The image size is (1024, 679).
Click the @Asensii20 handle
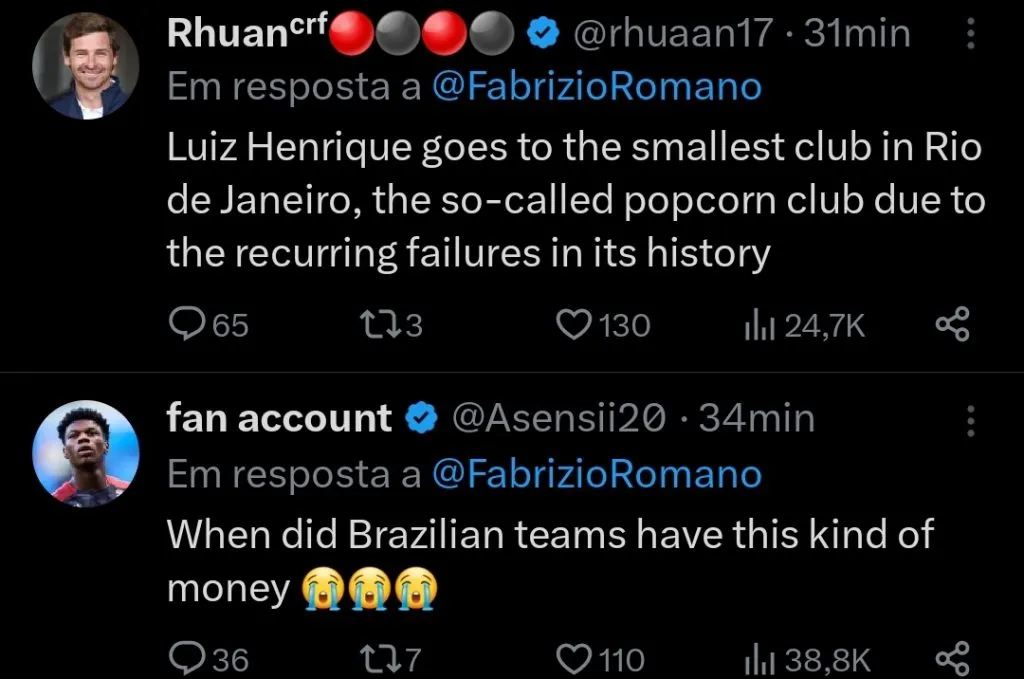556,418
